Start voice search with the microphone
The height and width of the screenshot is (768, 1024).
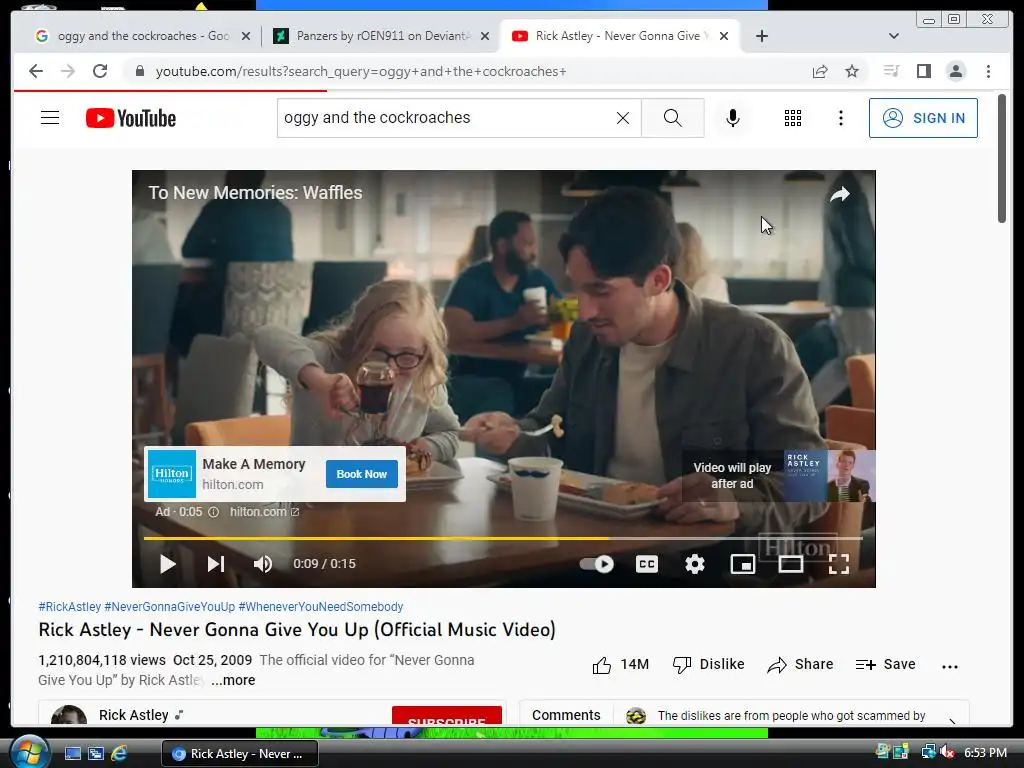(x=733, y=118)
